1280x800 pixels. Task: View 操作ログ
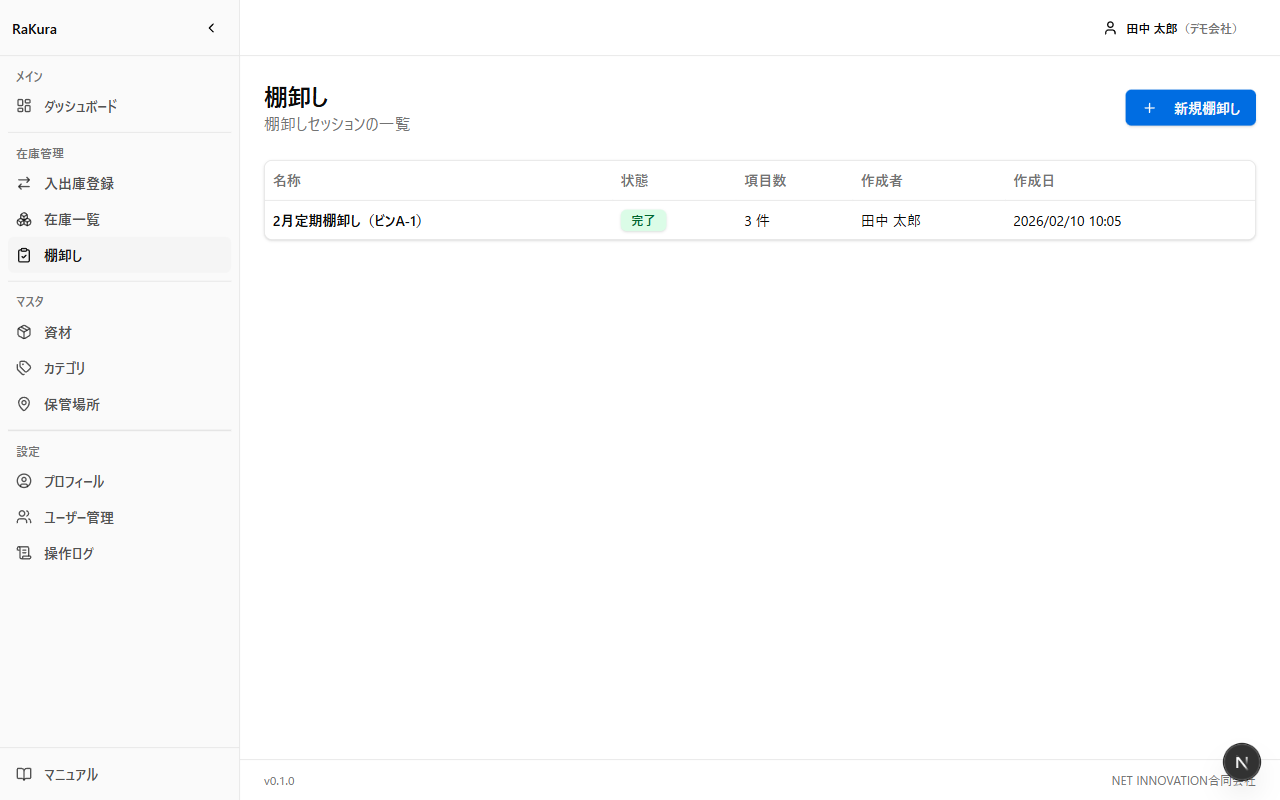[119, 554]
